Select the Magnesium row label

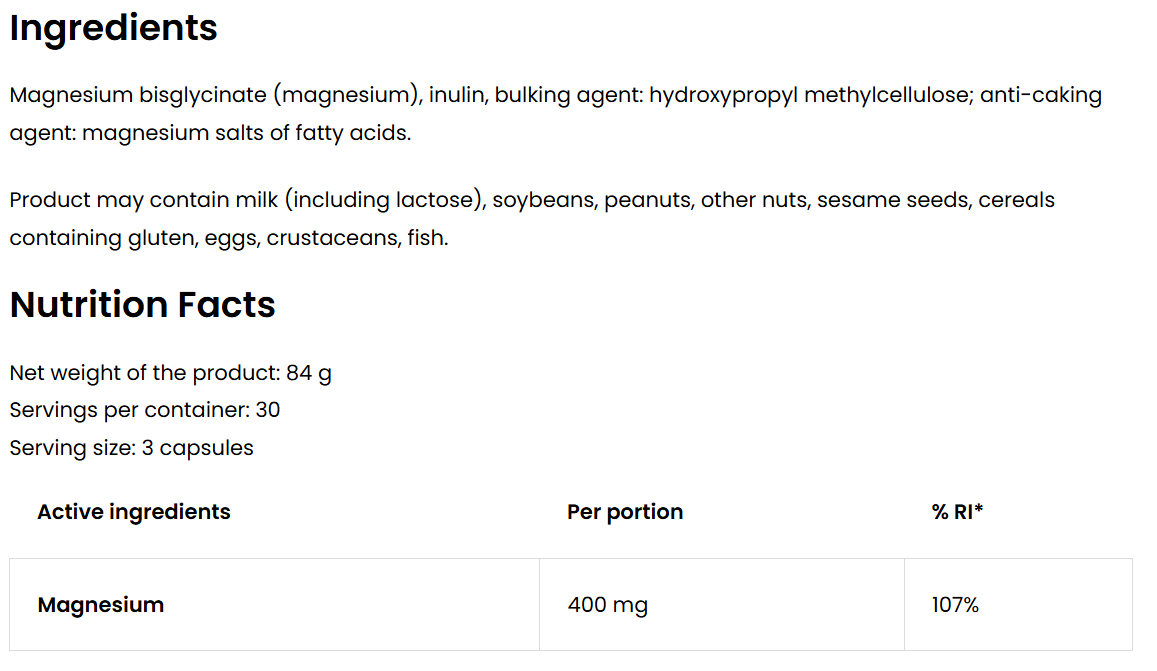click(x=101, y=605)
